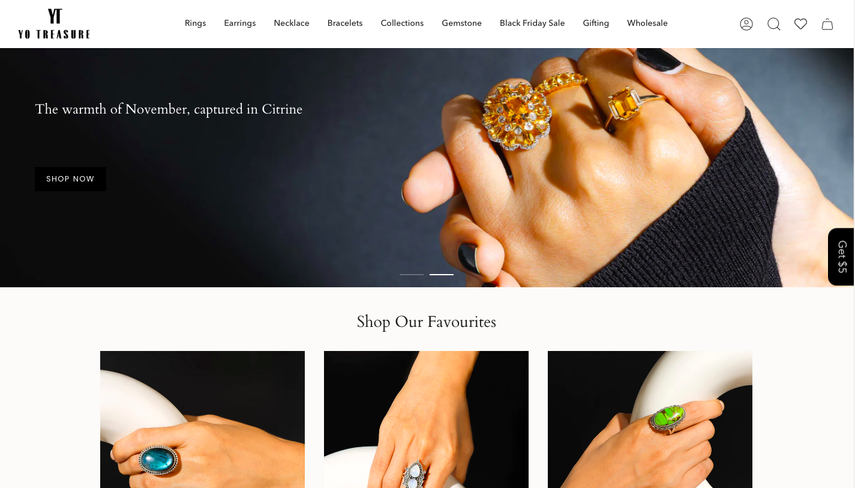Open the Get $5 side tab
This screenshot has width=855, height=488.
(841, 256)
